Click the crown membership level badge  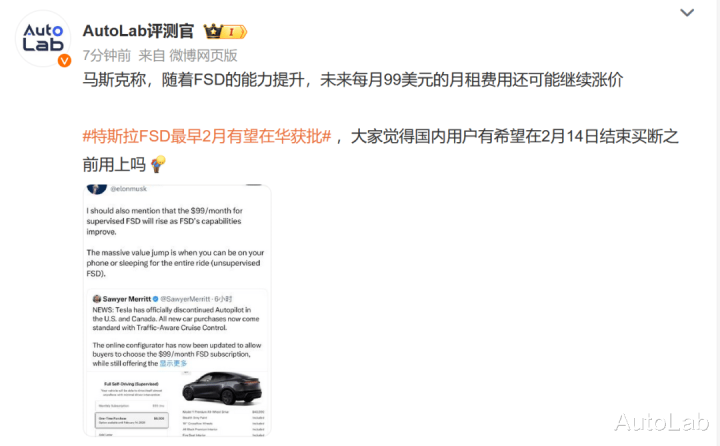pyautogui.click(x=225, y=32)
